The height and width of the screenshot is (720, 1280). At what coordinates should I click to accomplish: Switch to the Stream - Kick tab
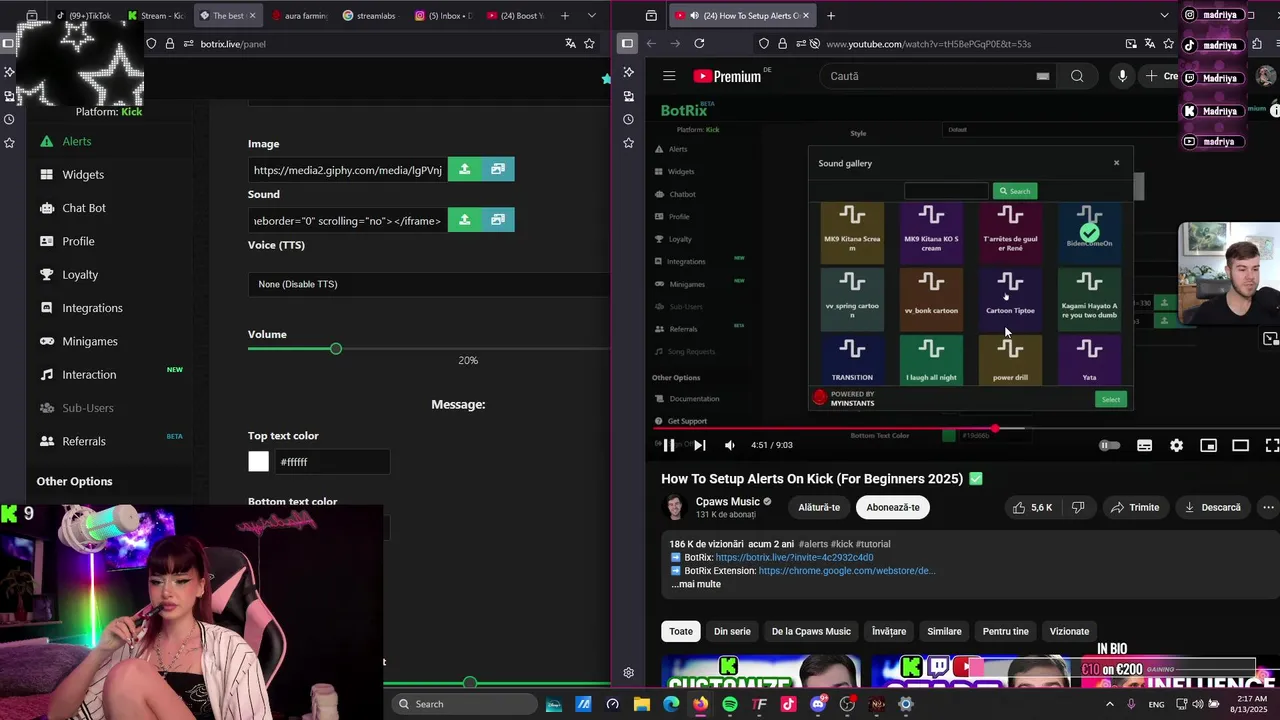(156, 15)
